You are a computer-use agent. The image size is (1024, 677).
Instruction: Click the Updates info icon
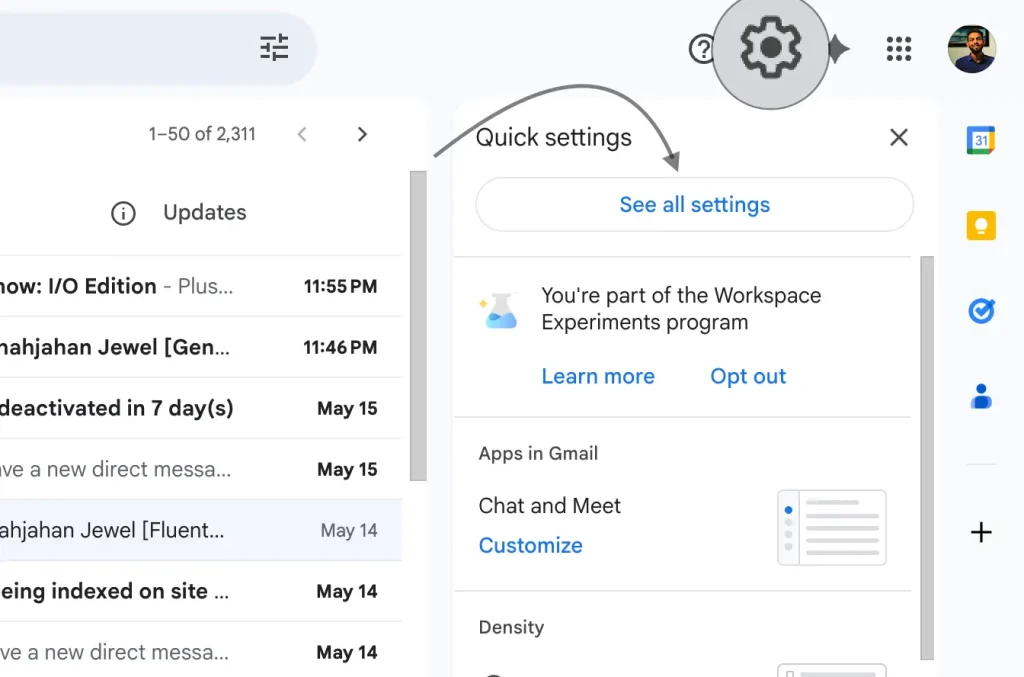pyautogui.click(x=123, y=213)
